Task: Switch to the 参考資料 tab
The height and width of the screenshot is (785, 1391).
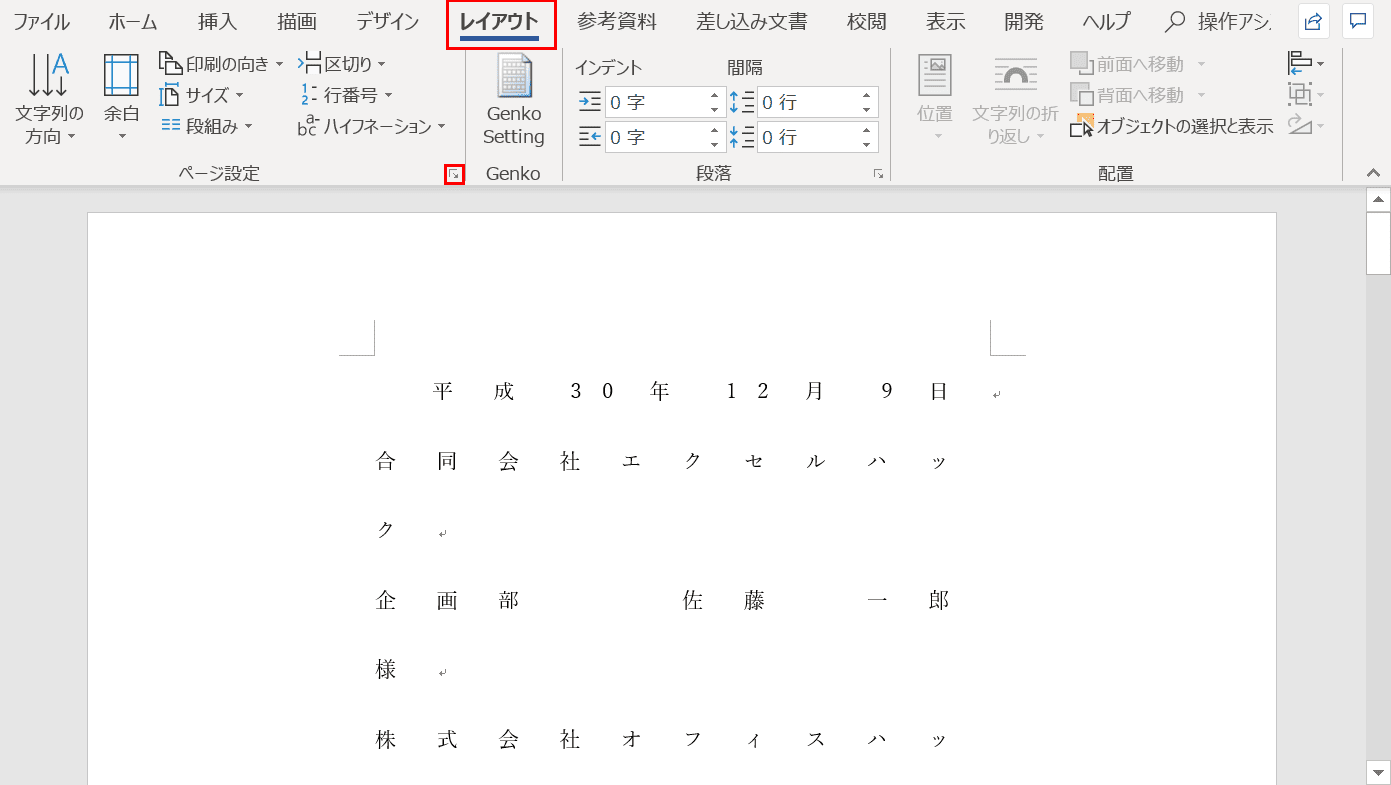Action: point(617,21)
